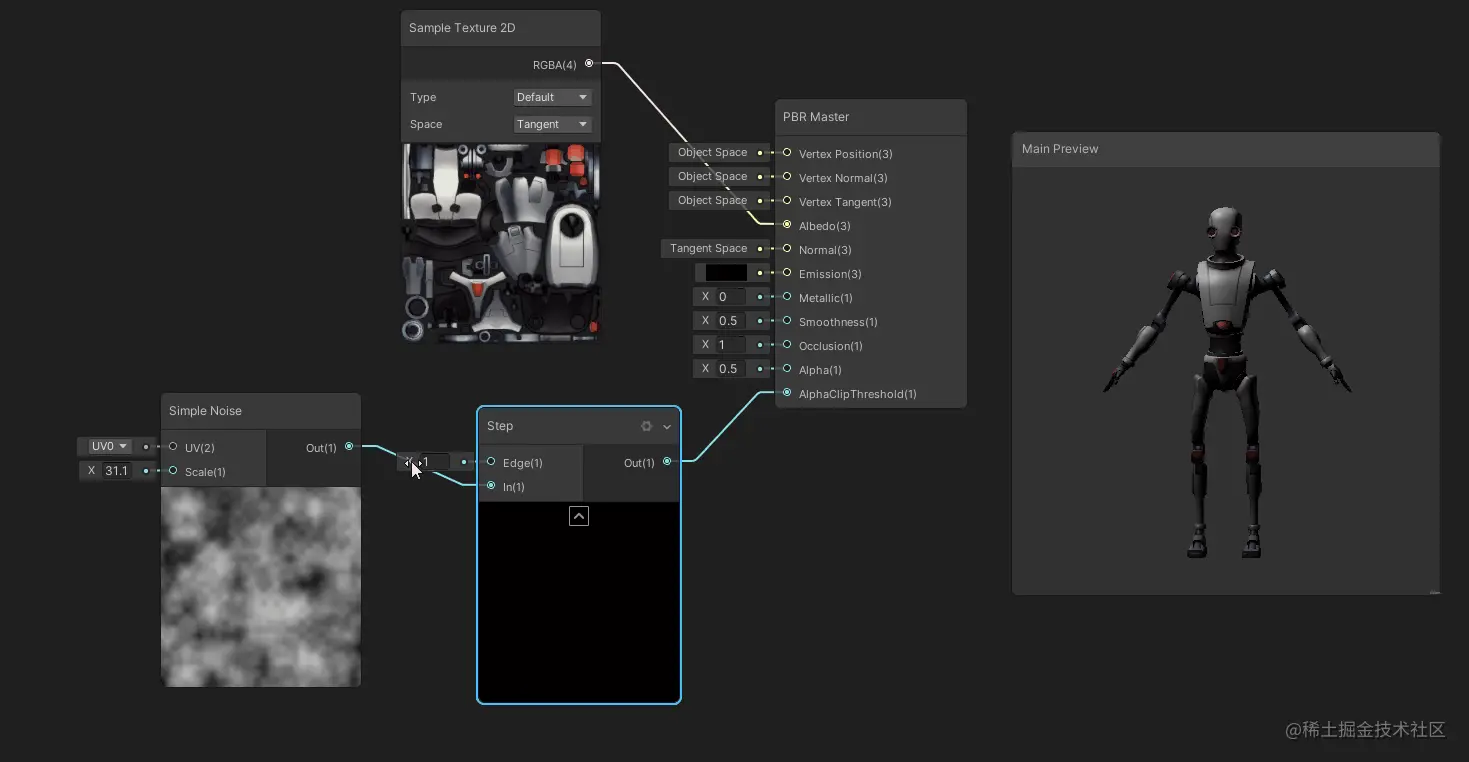Click the Simple Noise UV(2) port
Screen dimensions: 1469x762
[173, 447]
